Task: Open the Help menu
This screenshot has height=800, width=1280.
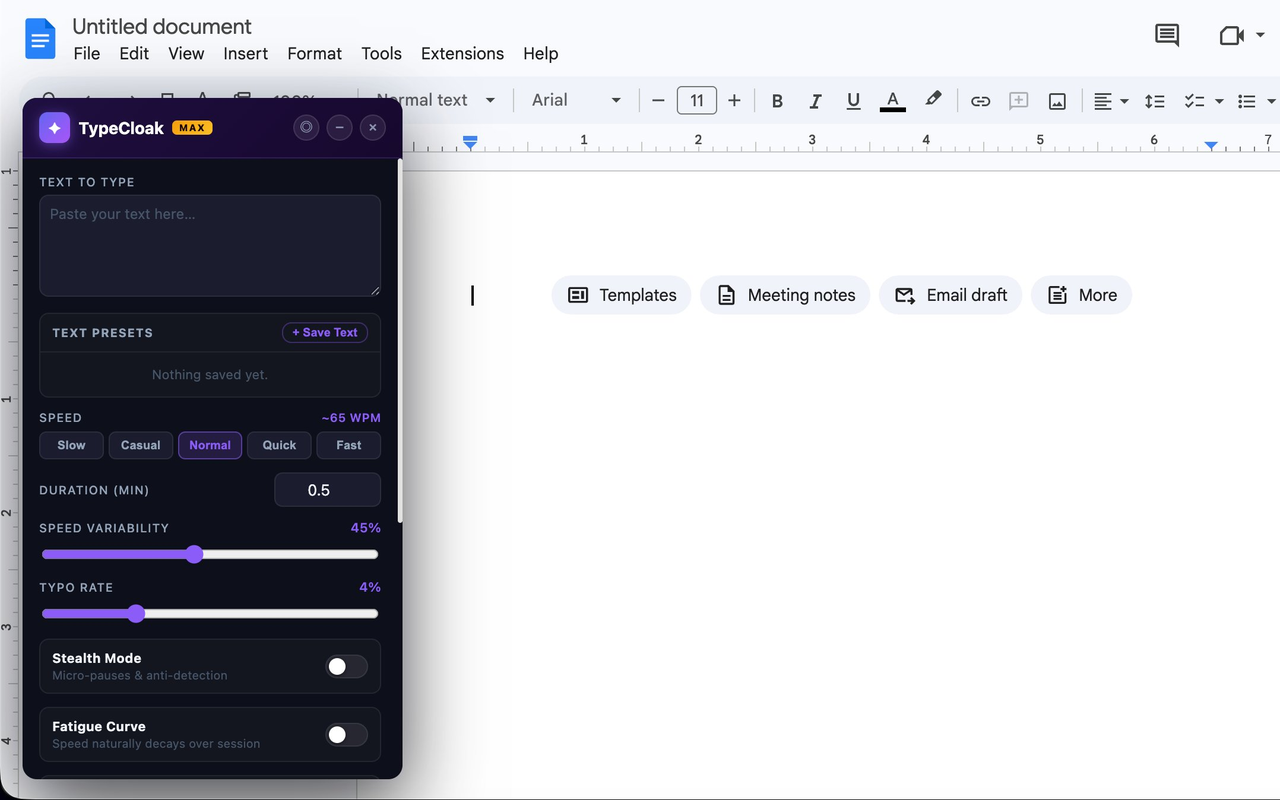Action: coord(541,54)
